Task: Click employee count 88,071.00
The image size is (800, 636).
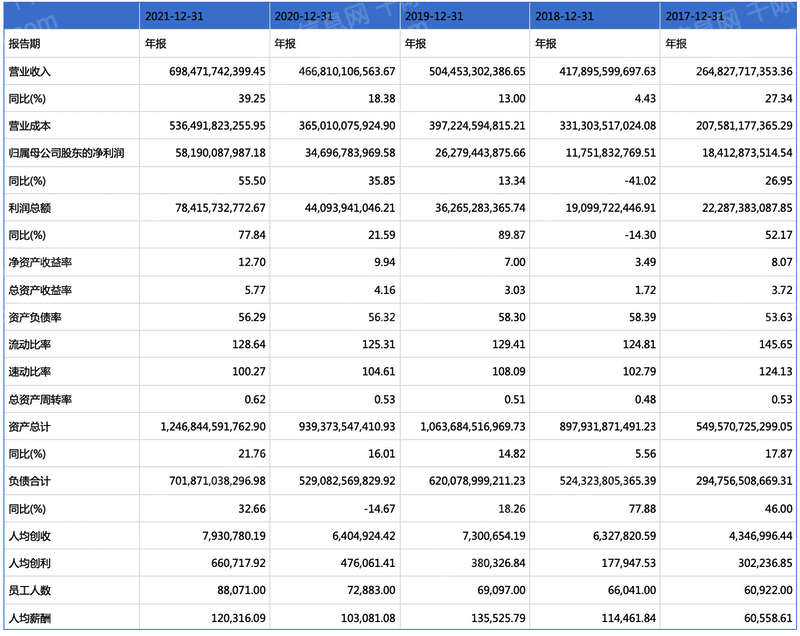Action: coord(241,591)
